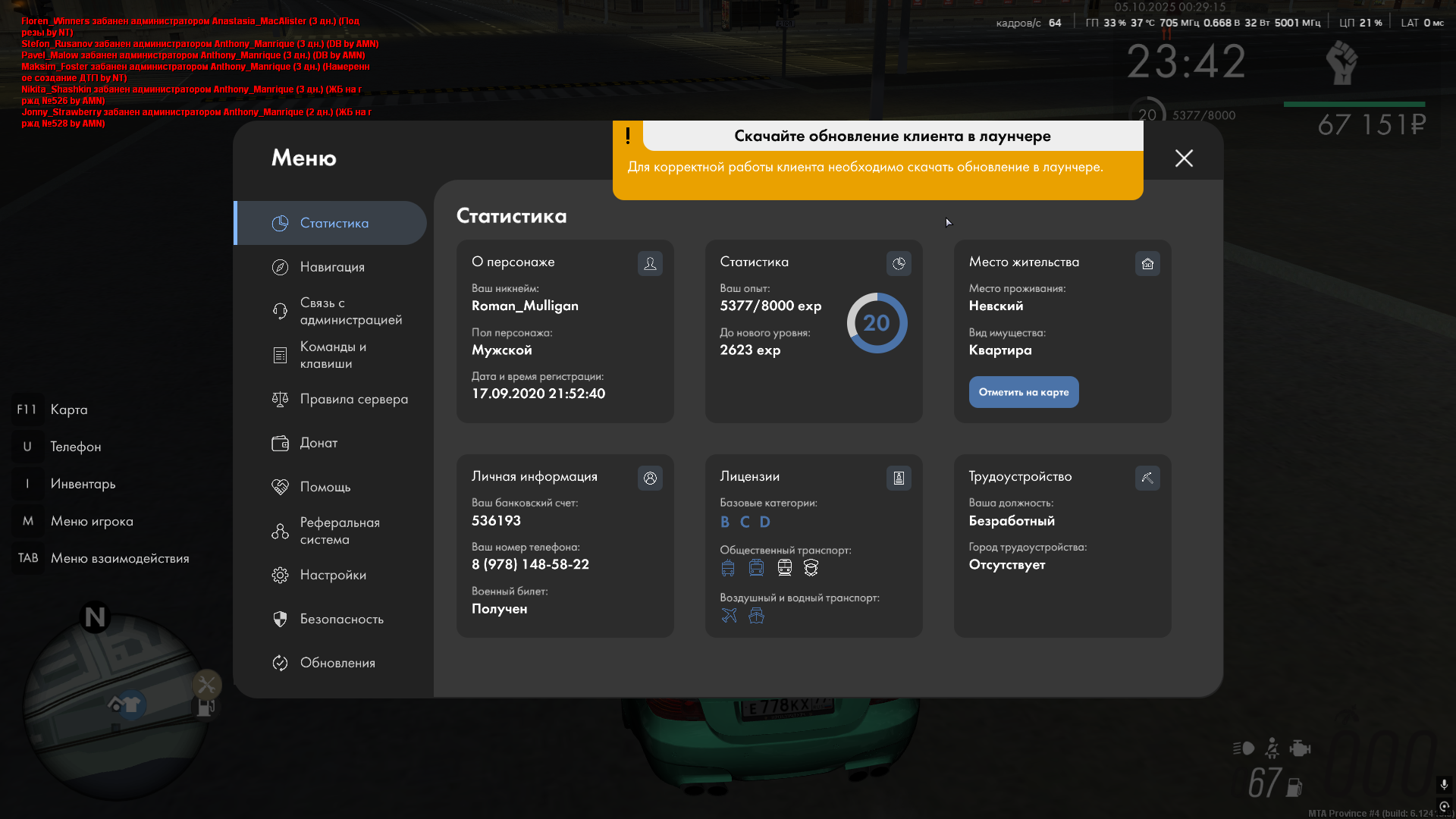Click the pickaxe icon in Трудоустройство card

1147,478
